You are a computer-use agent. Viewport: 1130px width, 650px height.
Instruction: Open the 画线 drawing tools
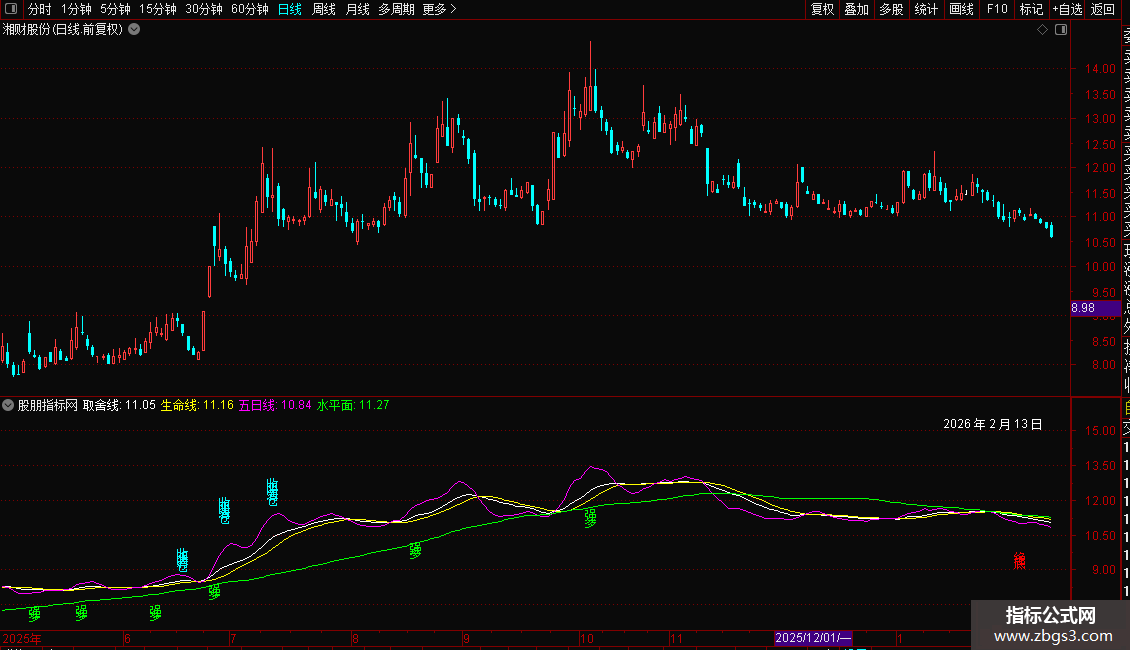961,9
